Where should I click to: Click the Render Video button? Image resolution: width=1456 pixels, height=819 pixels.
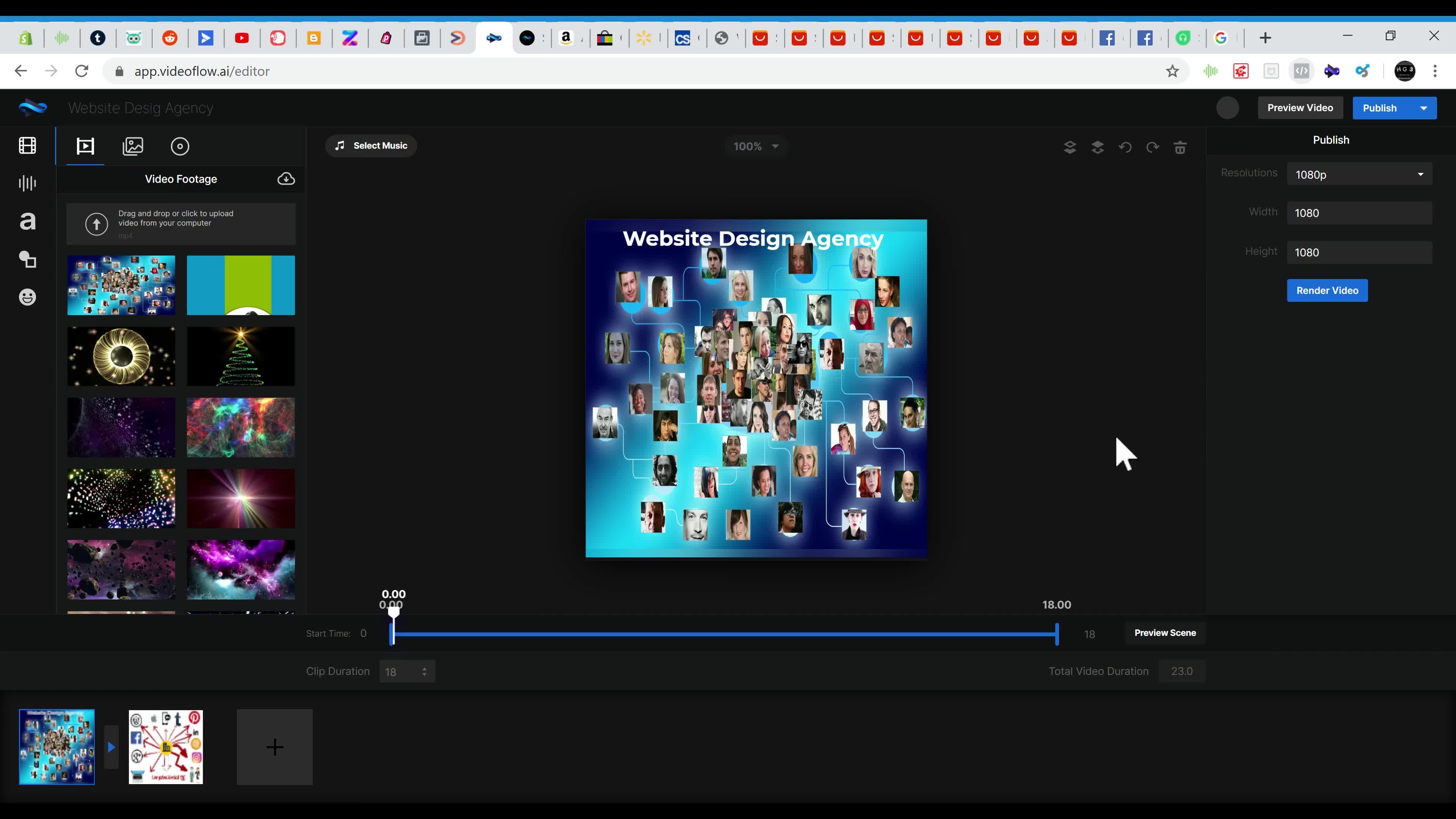tap(1327, 290)
